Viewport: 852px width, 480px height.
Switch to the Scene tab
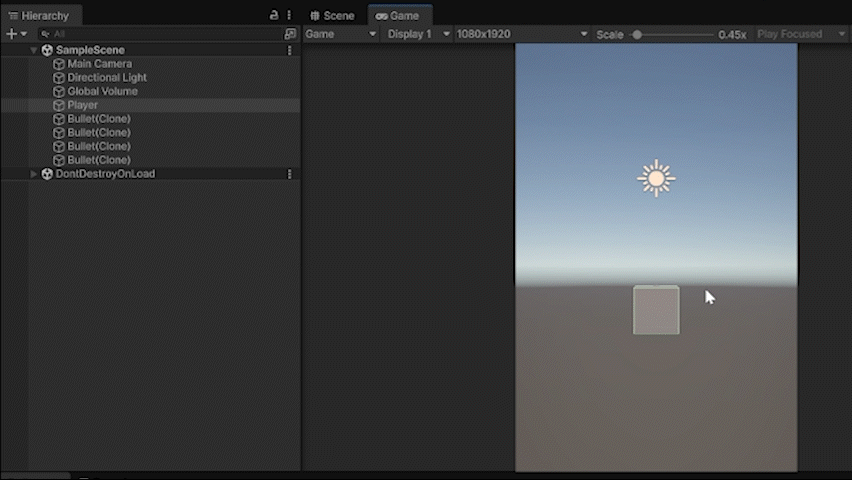pyautogui.click(x=333, y=15)
